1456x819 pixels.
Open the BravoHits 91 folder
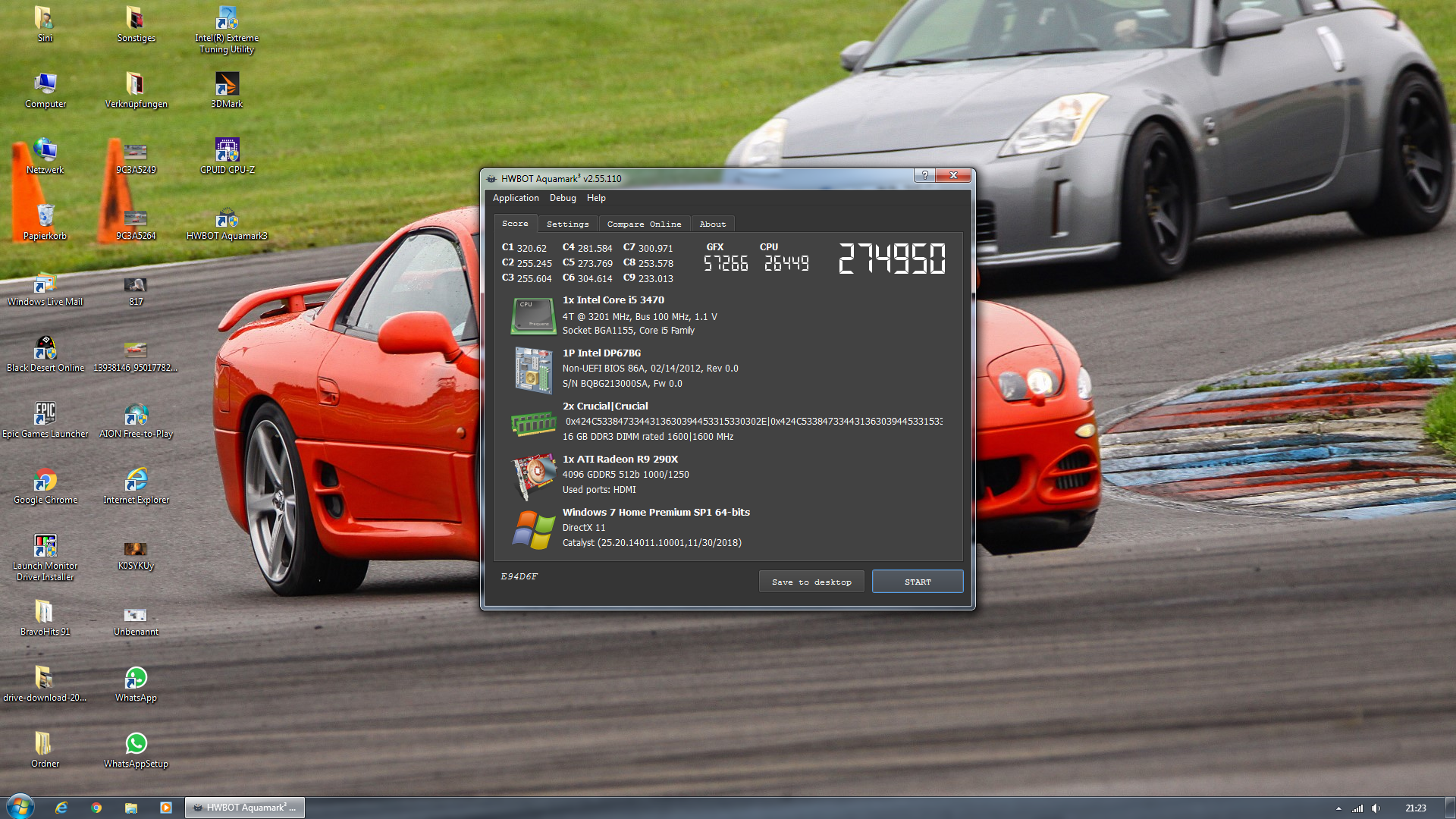tap(45, 618)
